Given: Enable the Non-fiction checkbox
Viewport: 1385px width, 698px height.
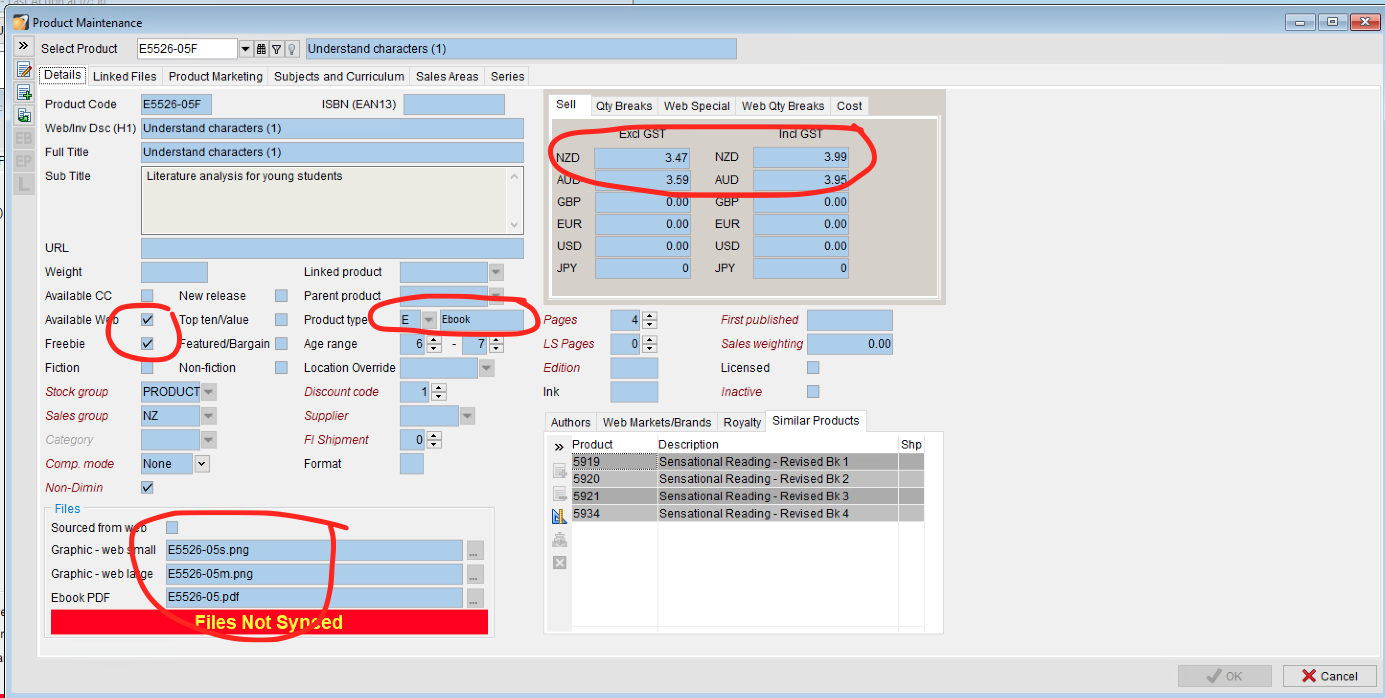Looking at the screenshot, I should 281,368.
